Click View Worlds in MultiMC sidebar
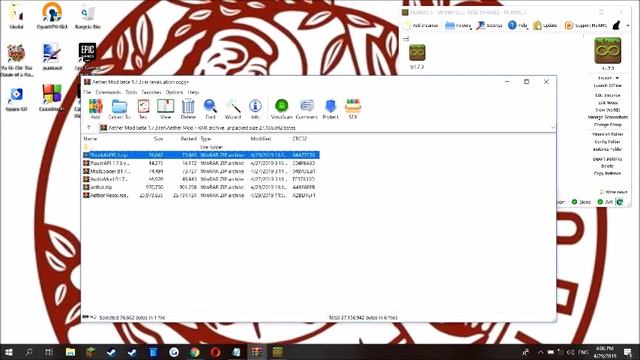The image size is (640, 360). coord(607,110)
